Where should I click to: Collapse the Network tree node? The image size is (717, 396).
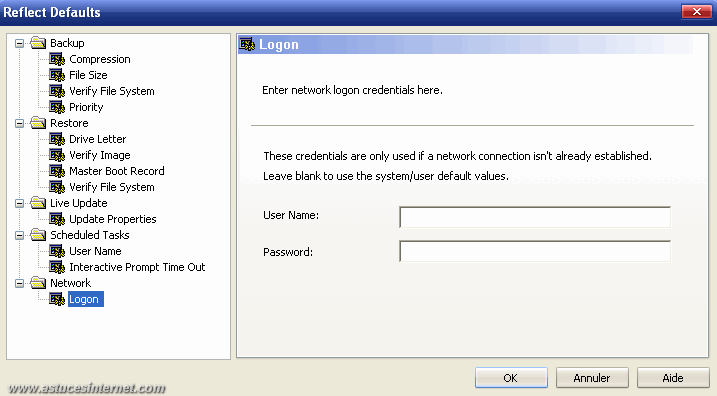pyautogui.click(x=20, y=284)
